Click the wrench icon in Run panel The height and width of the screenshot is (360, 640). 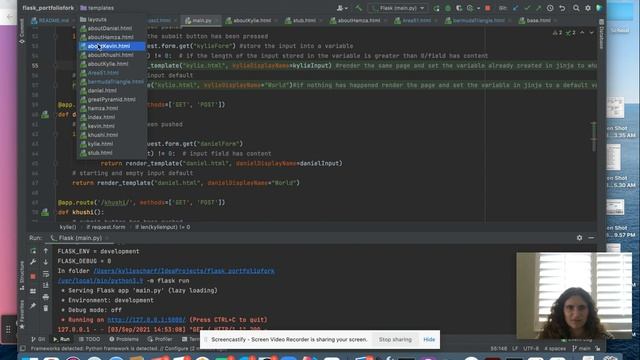coord(33,262)
